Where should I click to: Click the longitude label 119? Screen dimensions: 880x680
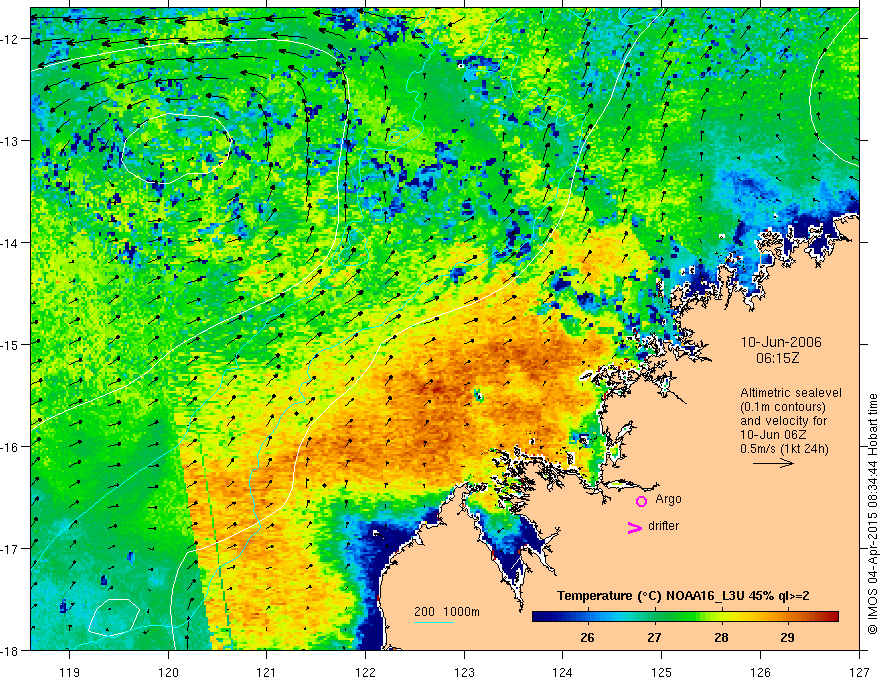(x=70, y=672)
